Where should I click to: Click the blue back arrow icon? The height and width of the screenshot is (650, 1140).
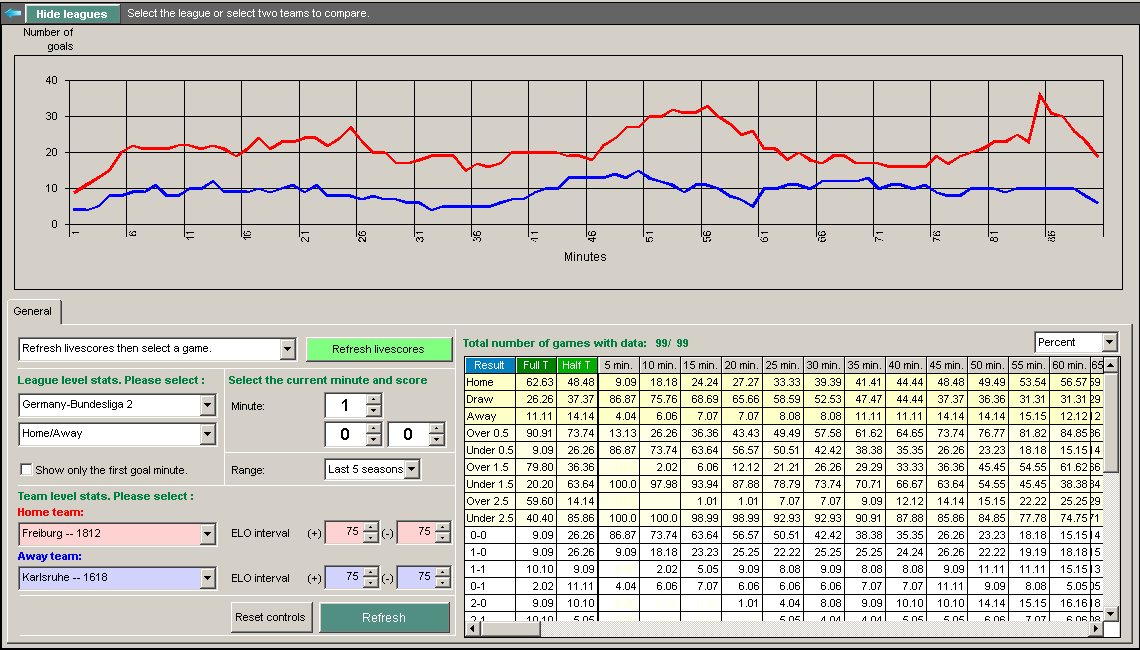click(x=13, y=14)
